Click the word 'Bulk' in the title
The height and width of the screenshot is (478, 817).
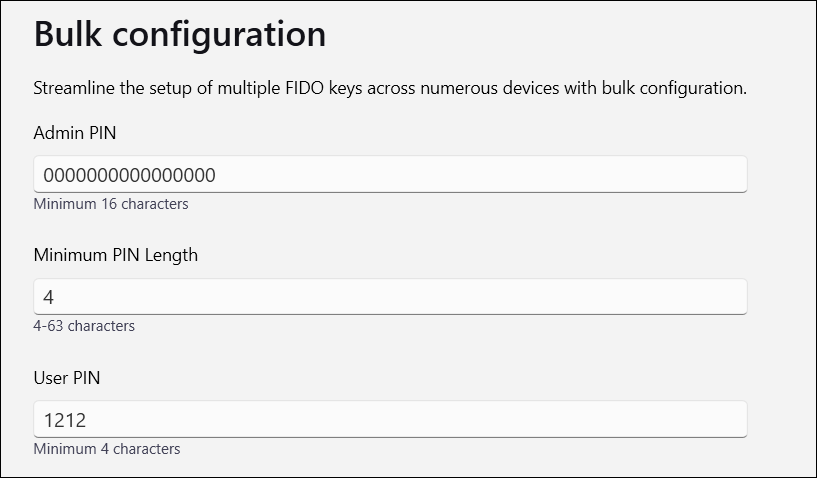pos(70,34)
